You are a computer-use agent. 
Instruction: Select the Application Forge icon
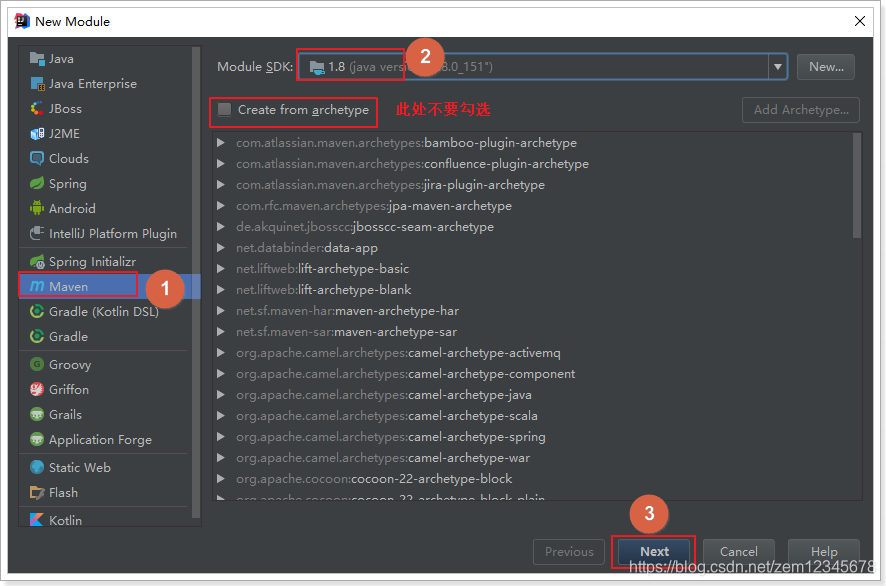coord(37,440)
